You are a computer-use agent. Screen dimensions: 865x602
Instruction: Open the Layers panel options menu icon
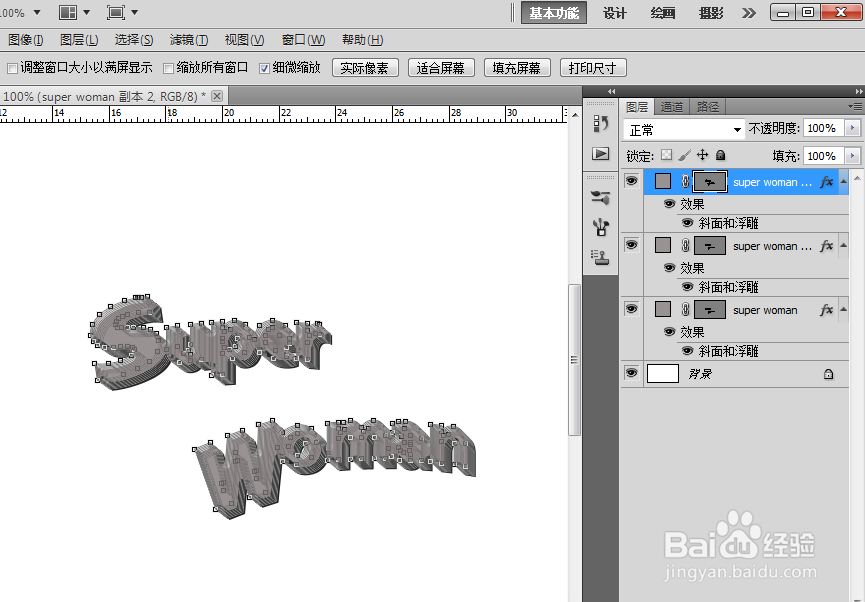855,106
